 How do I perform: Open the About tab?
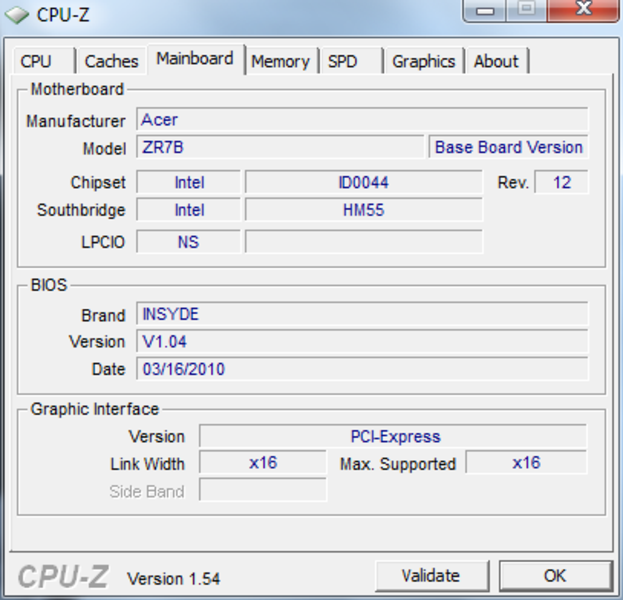point(497,61)
